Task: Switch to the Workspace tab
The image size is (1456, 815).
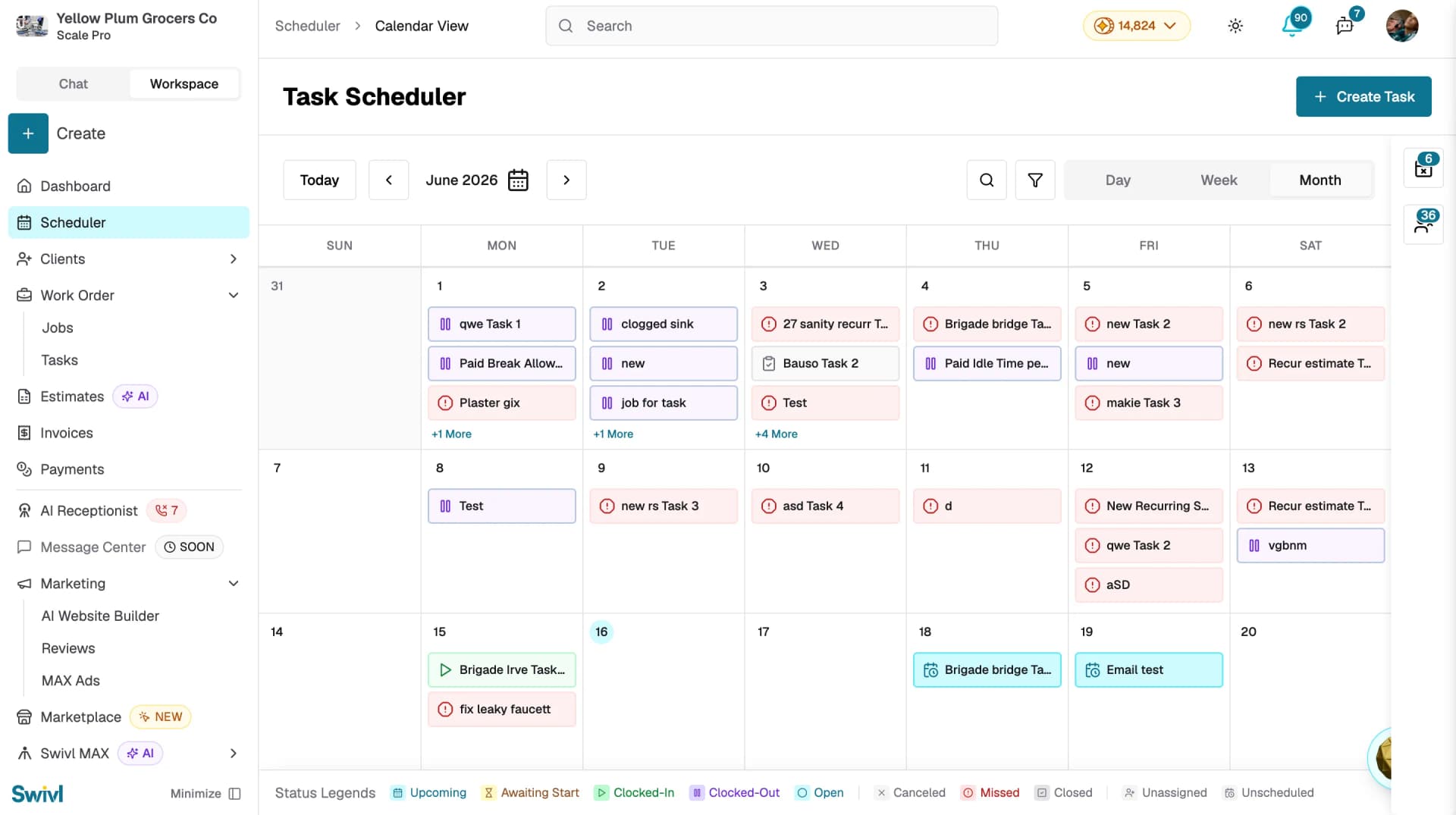Action: point(184,84)
